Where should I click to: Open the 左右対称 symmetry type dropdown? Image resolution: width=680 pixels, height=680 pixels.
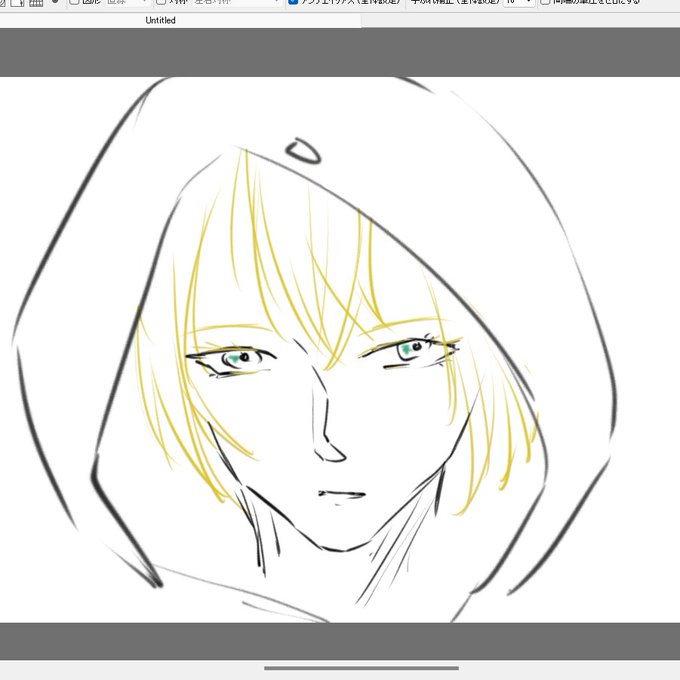[237, 2]
